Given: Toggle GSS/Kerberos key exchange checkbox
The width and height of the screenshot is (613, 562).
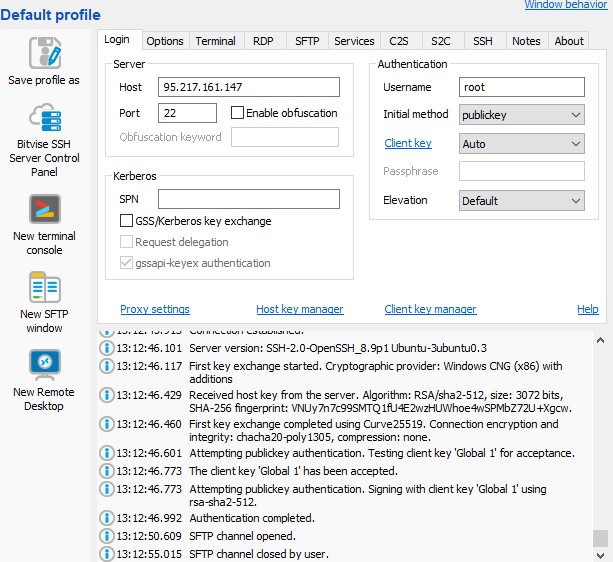Looking at the screenshot, I should click(x=126, y=221).
